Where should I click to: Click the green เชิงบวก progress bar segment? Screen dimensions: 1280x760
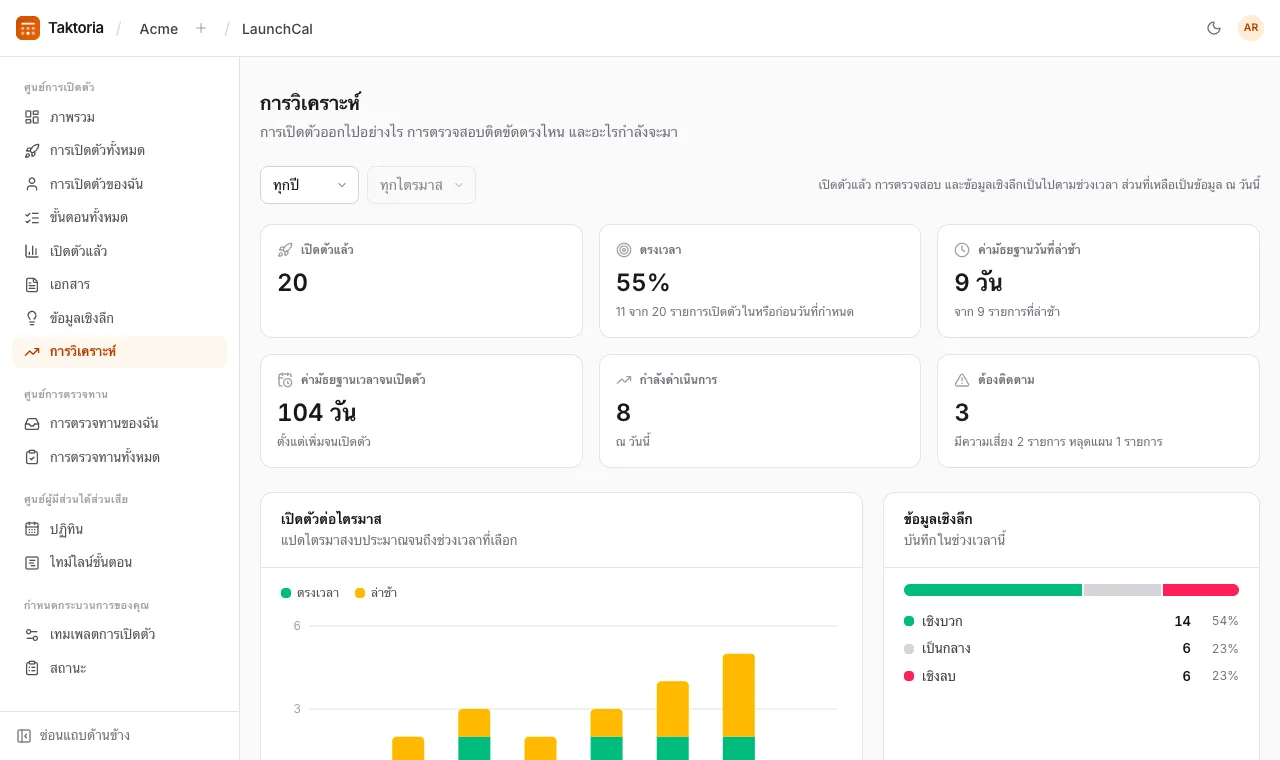click(x=993, y=590)
